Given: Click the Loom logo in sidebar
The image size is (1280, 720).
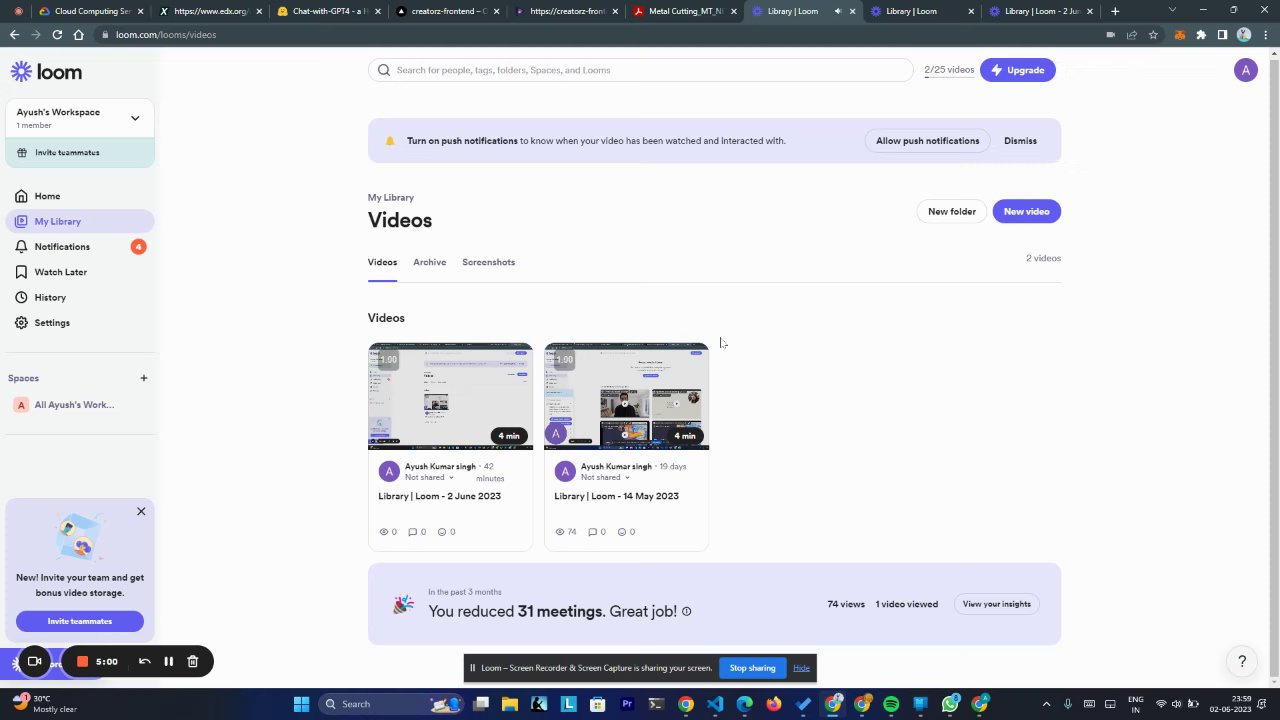Looking at the screenshot, I should click(x=46, y=72).
